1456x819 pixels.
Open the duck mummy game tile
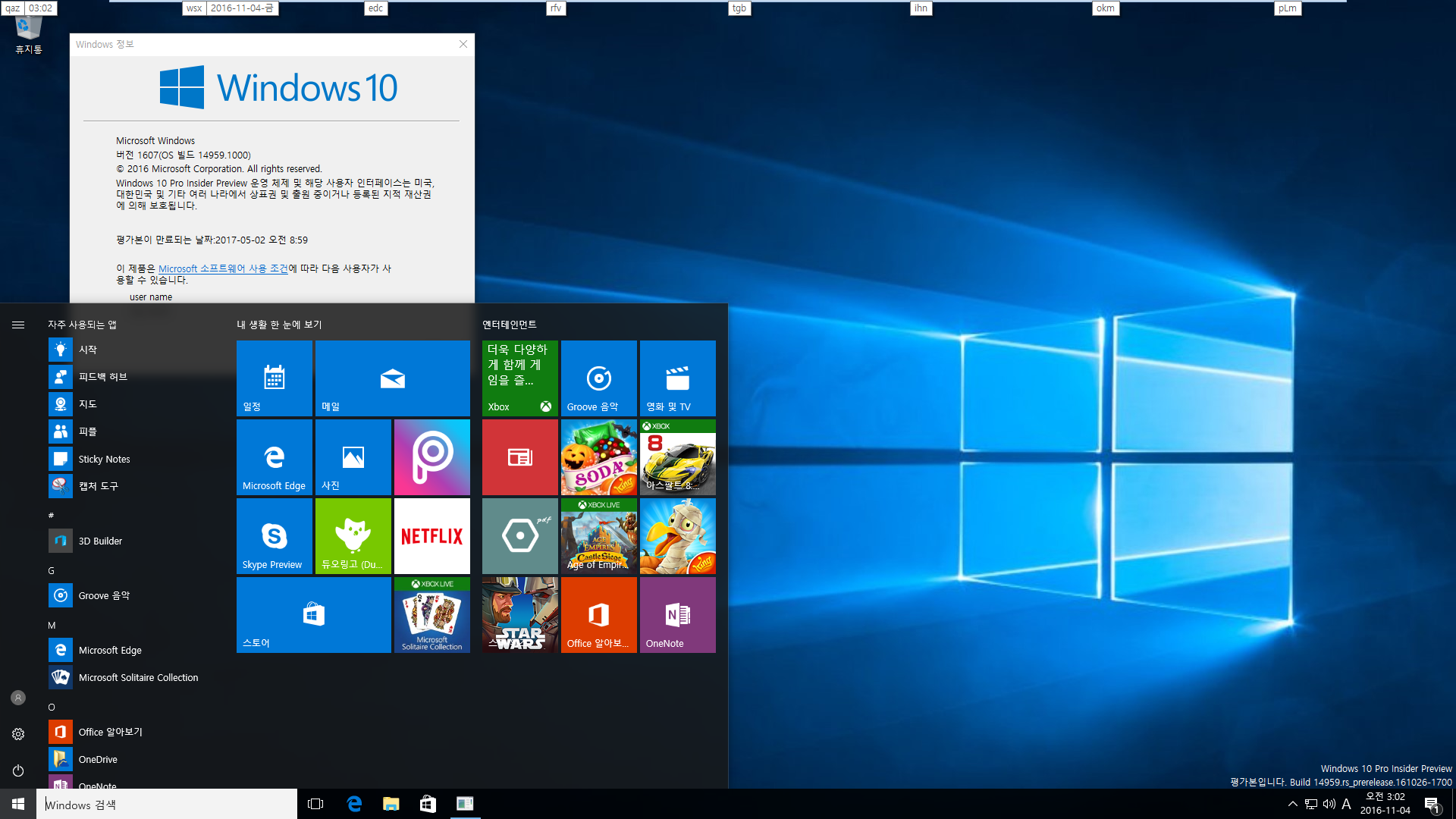(678, 536)
